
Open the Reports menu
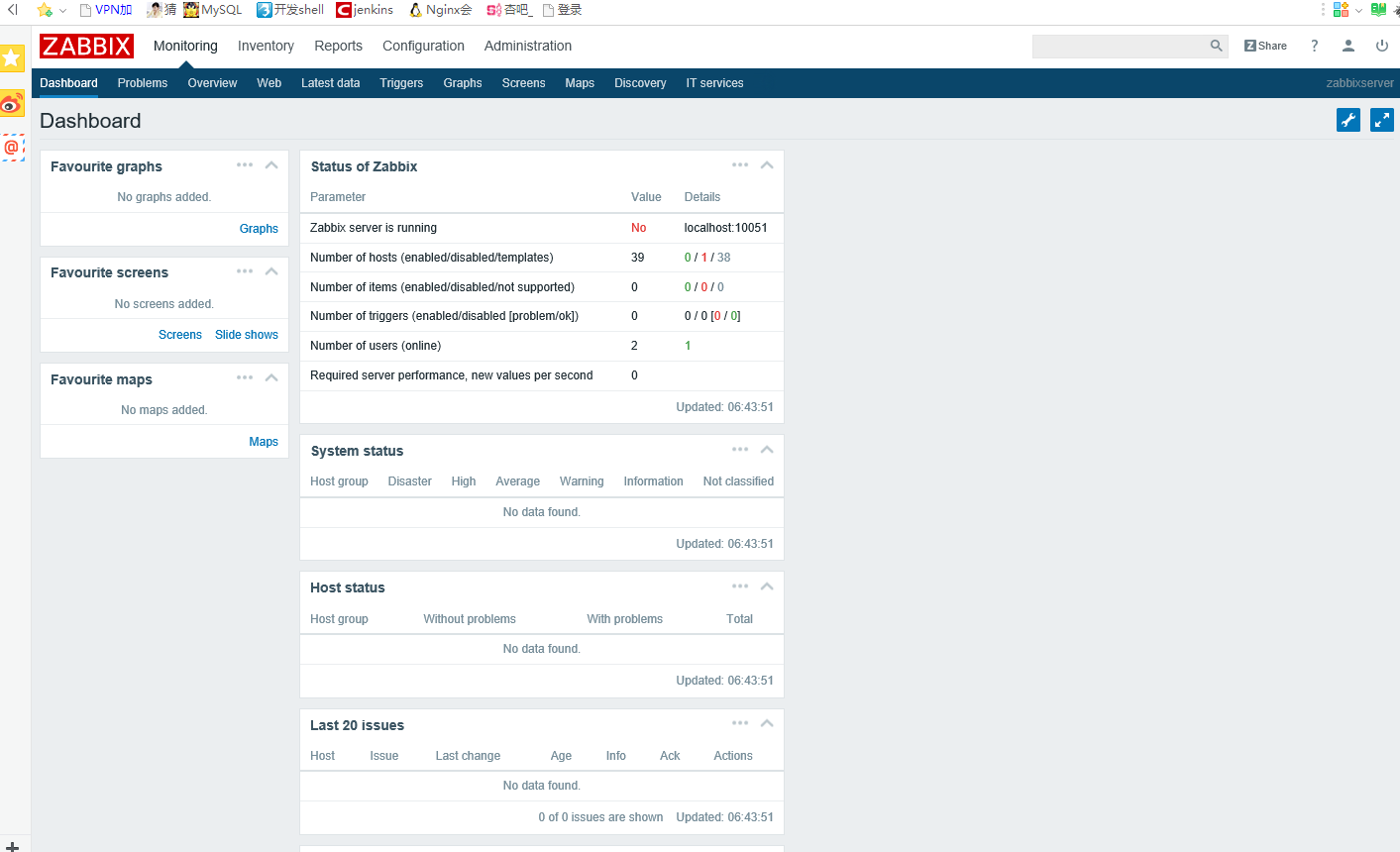(338, 46)
